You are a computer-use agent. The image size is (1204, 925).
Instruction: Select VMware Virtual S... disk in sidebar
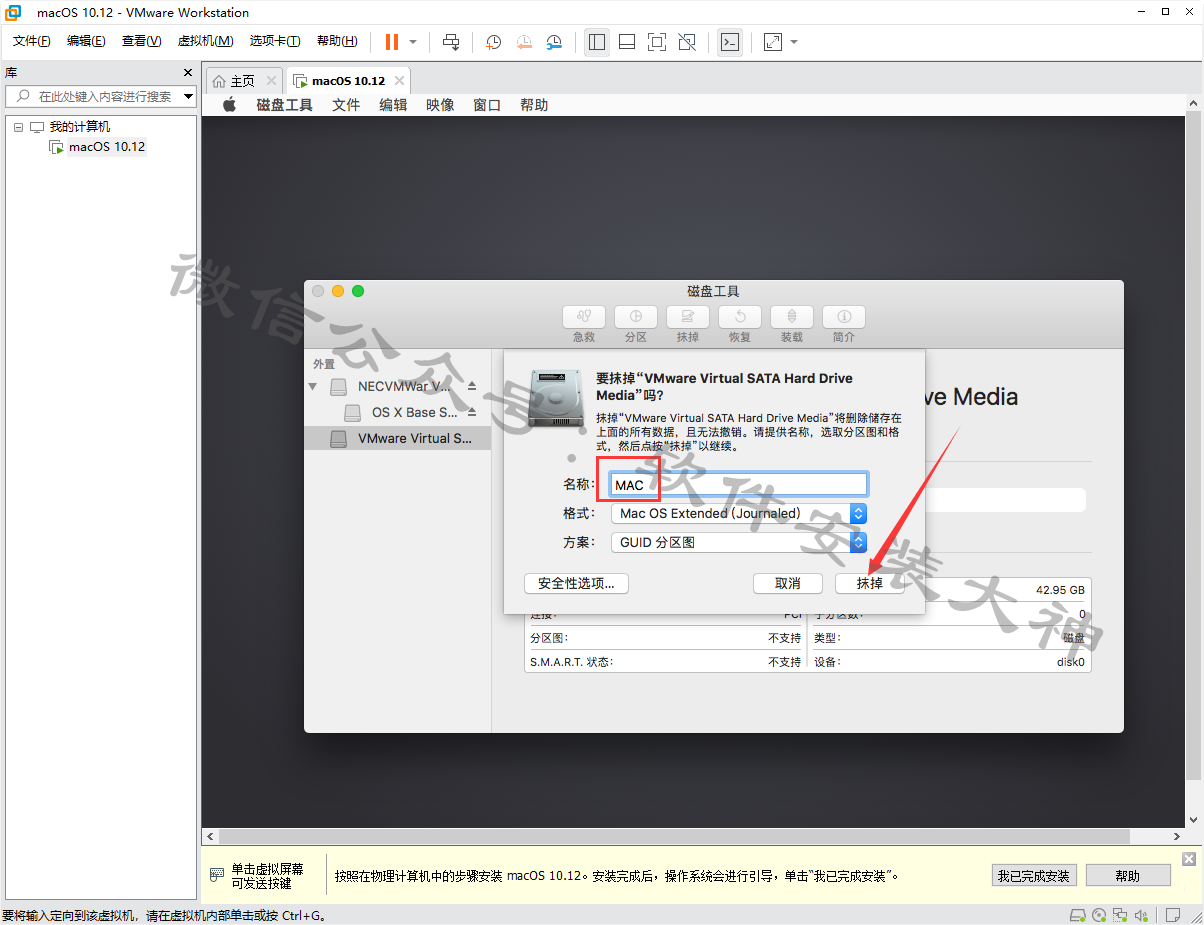pyautogui.click(x=398, y=438)
